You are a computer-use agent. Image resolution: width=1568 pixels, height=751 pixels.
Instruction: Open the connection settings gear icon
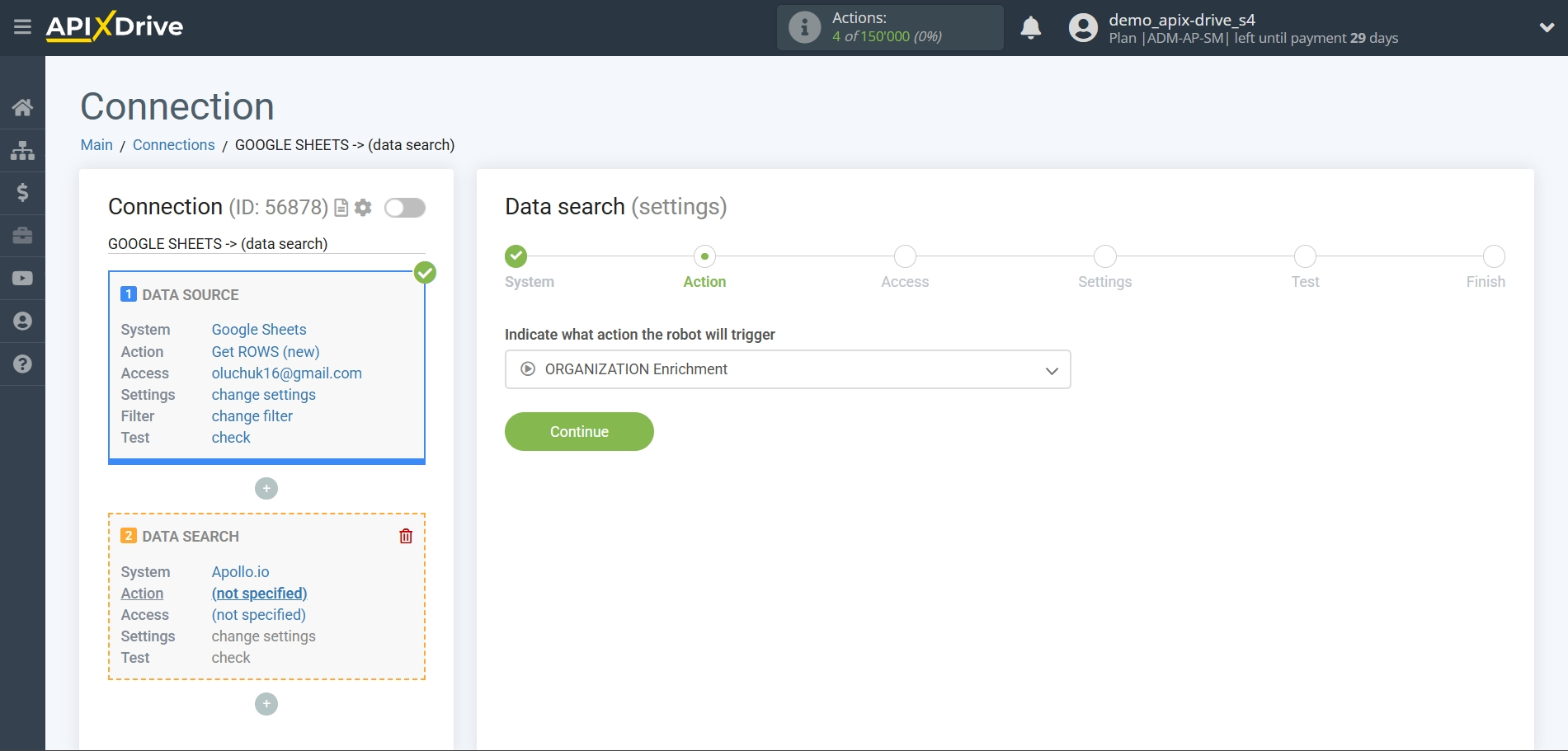coord(362,208)
